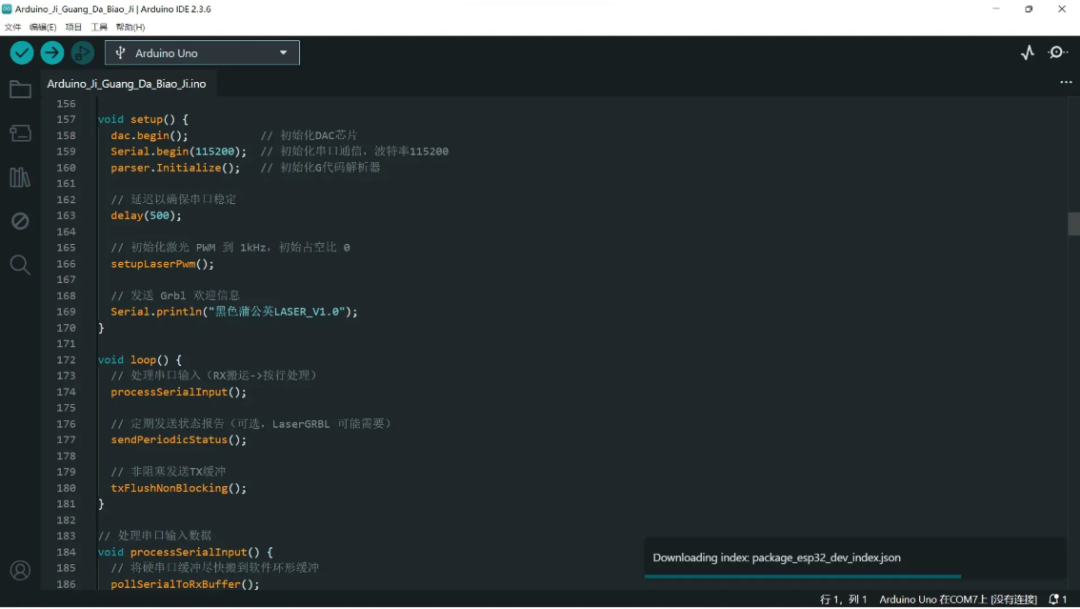Open the Boards Manager in the sidebar

tap(20, 133)
